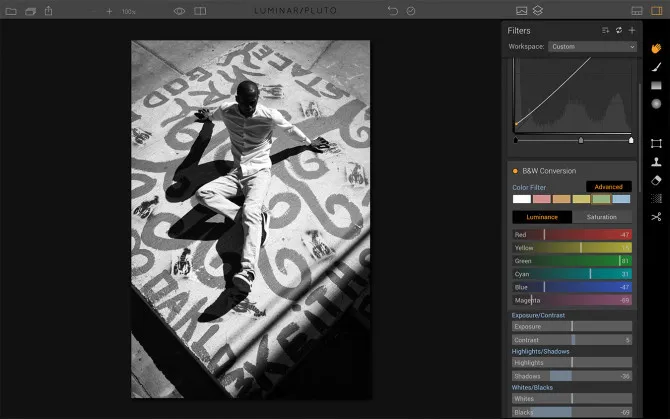Choose the Gradient mask tool

click(x=656, y=86)
